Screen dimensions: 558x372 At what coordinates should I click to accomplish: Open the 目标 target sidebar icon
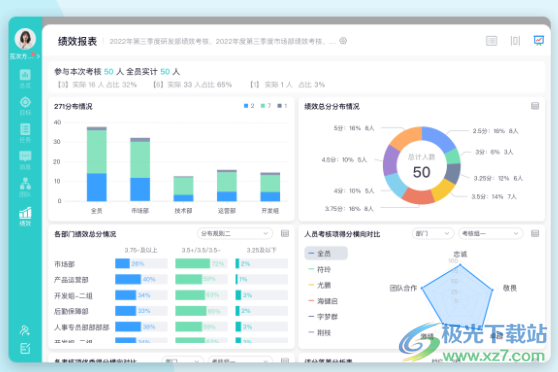25,106
